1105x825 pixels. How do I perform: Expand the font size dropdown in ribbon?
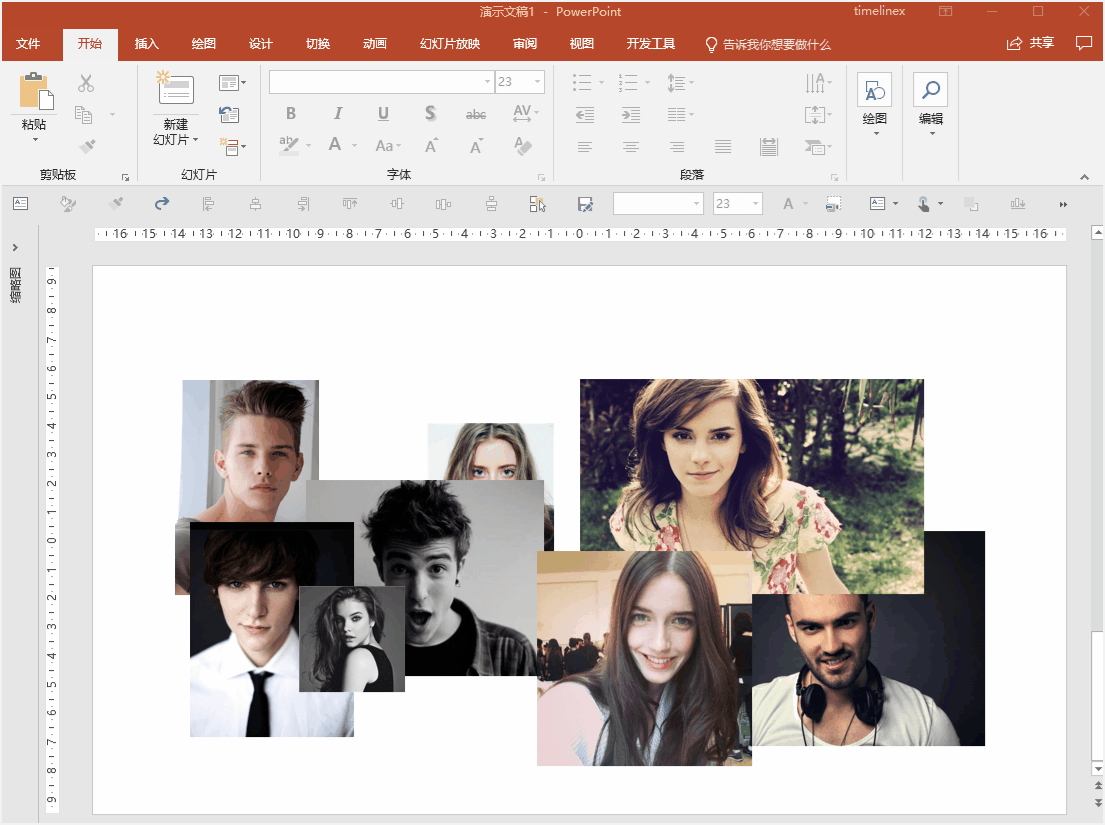click(538, 82)
